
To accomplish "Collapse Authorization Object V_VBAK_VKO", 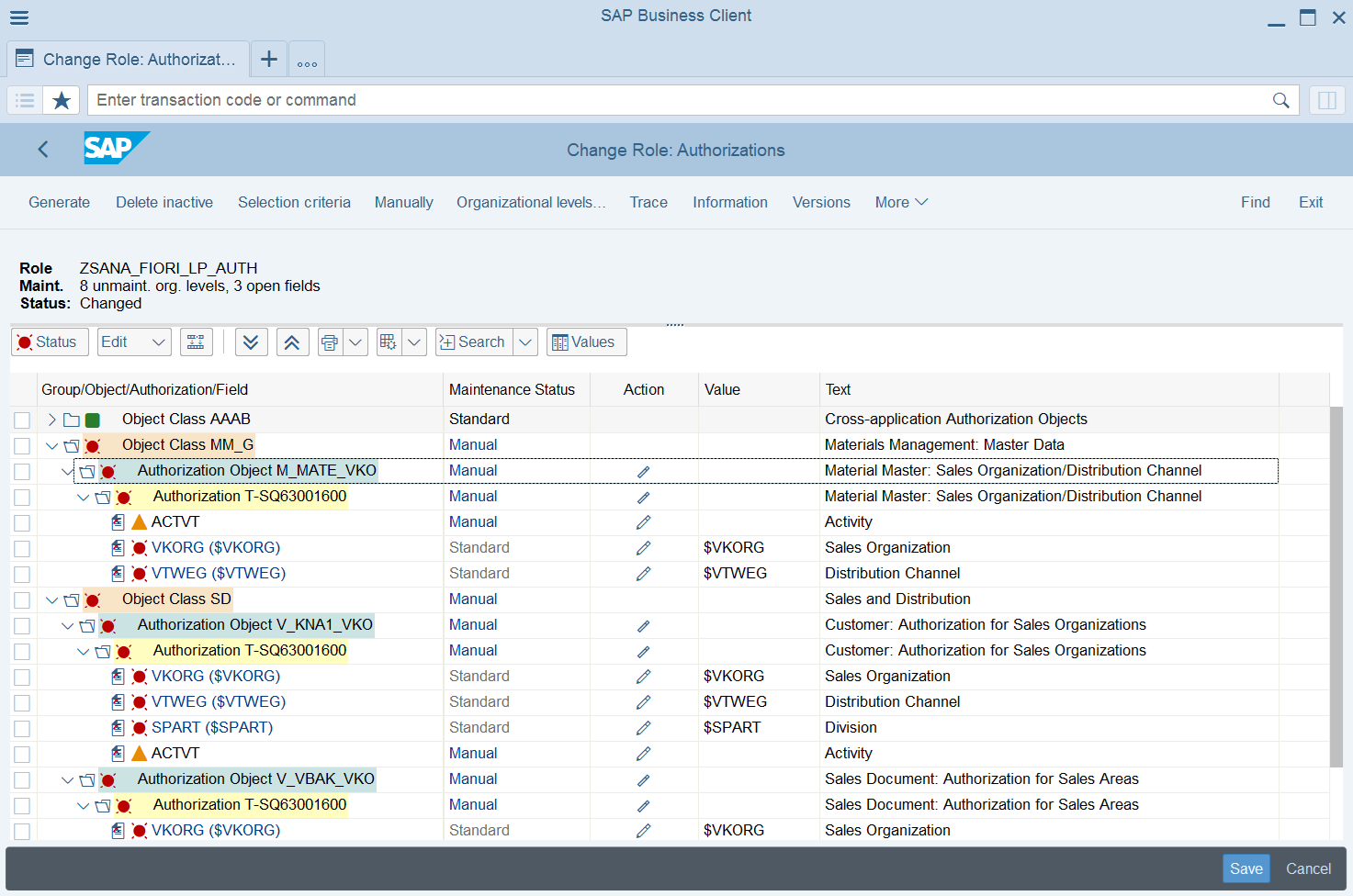I will click(68, 779).
